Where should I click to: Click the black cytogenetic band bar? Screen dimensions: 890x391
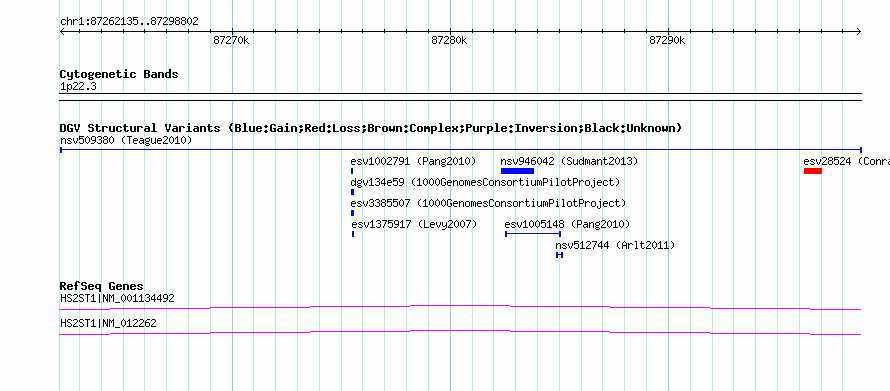(x=460, y=97)
